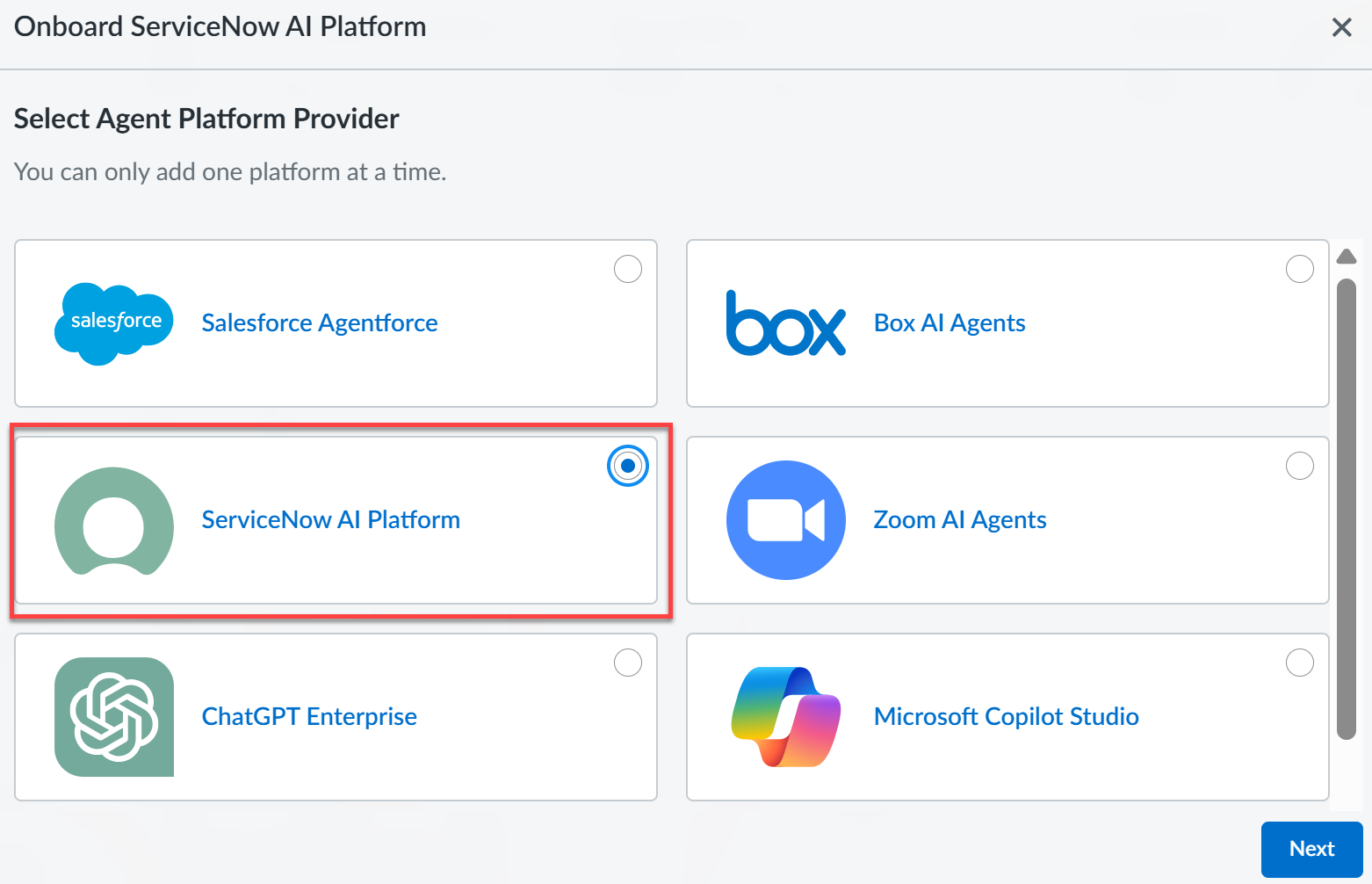Click the Next button
This screenshot has width=1372, height=884.
click(x=1311, y=849)
